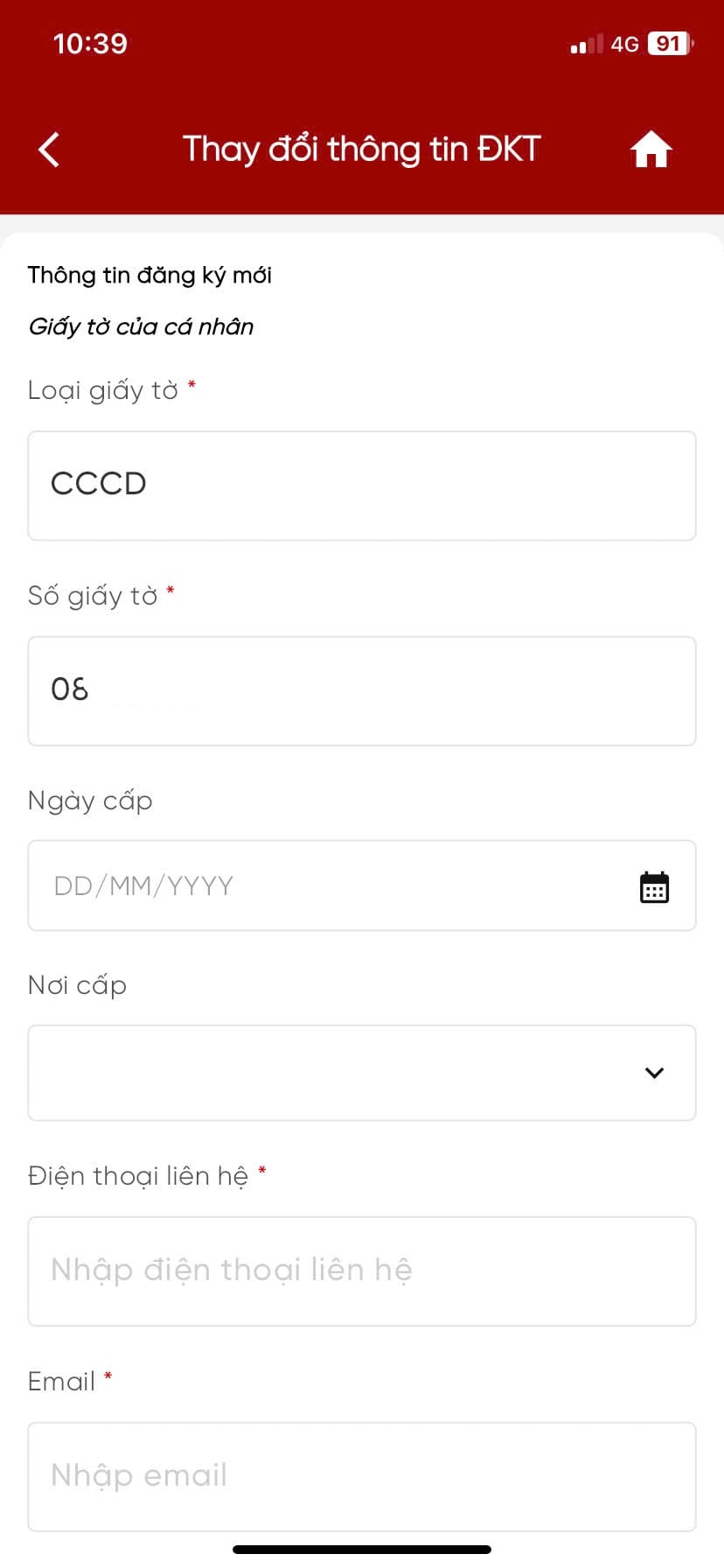
Task: Focus the Ngày cấp DD/MM/YYYY field
Action: (362, 885)
